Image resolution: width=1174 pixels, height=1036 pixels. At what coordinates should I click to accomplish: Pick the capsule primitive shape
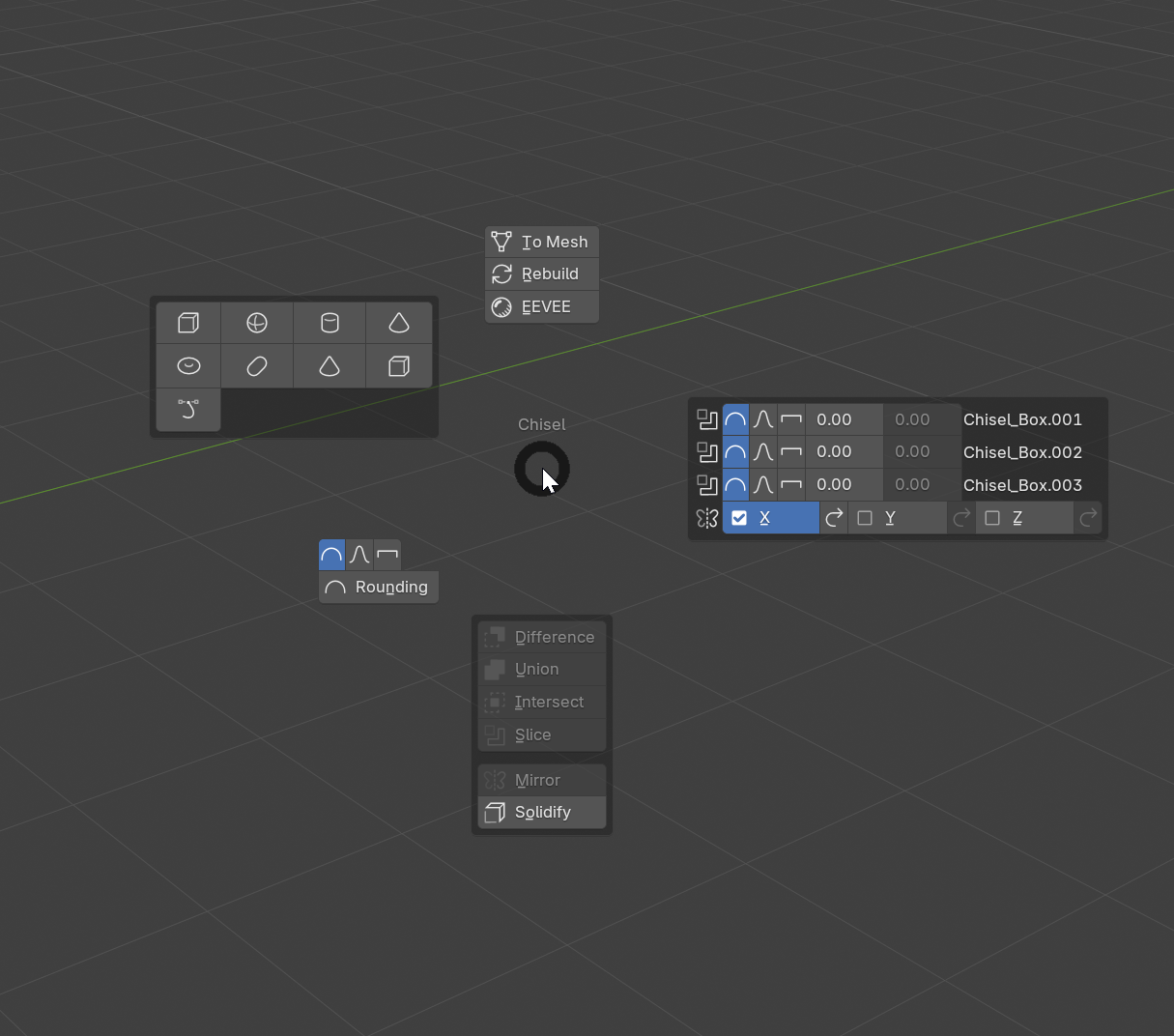(x=257, y=366)
